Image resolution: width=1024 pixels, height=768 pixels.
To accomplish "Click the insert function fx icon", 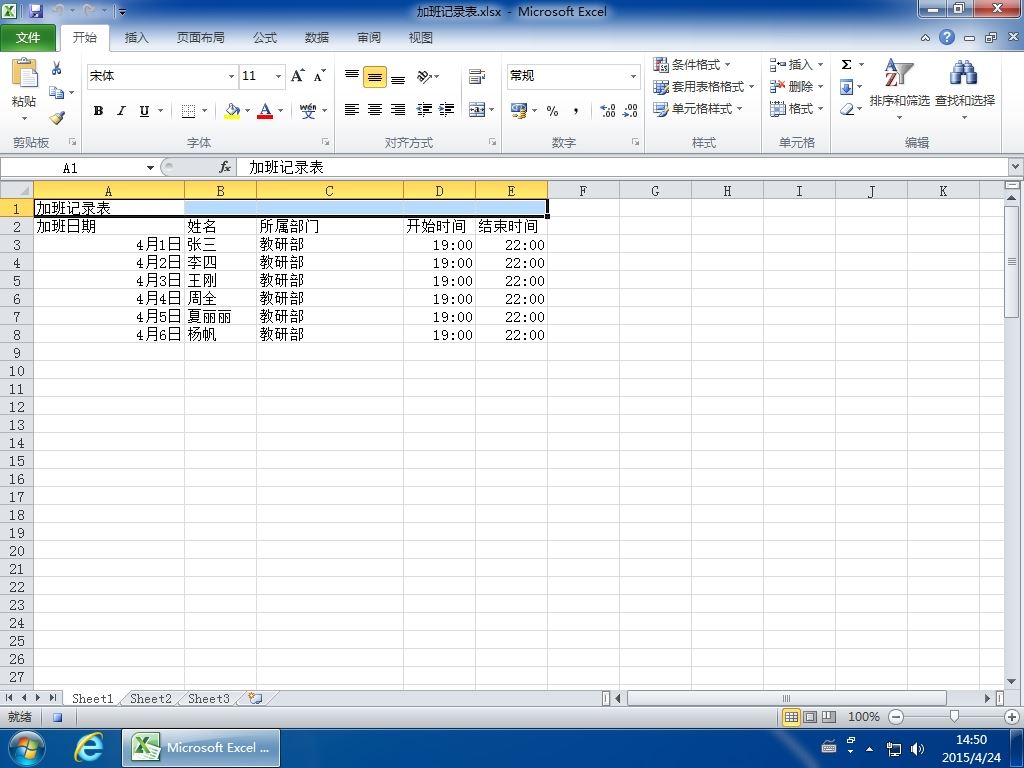I will click(x=225, y=167).
